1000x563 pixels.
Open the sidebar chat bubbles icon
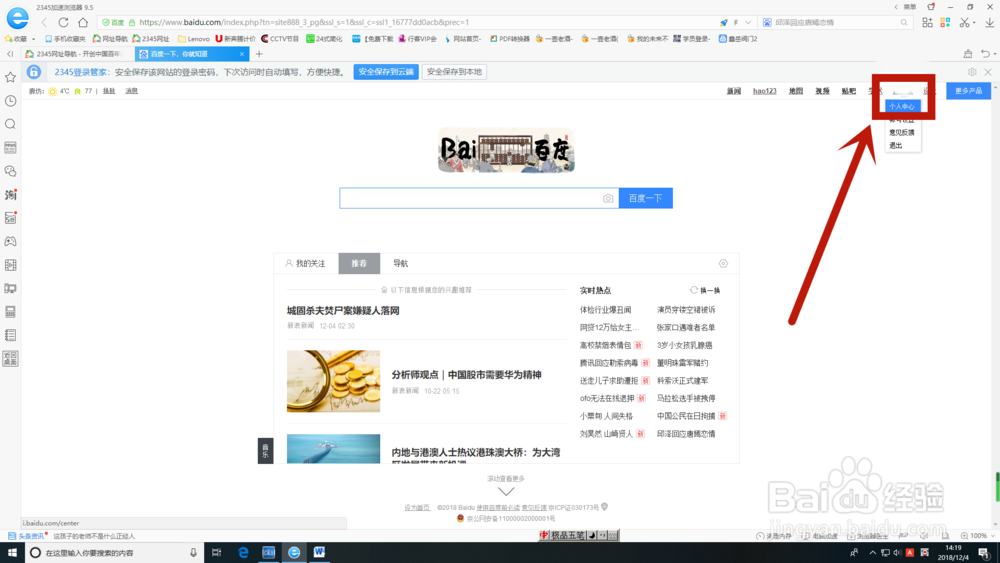(10, 172)
